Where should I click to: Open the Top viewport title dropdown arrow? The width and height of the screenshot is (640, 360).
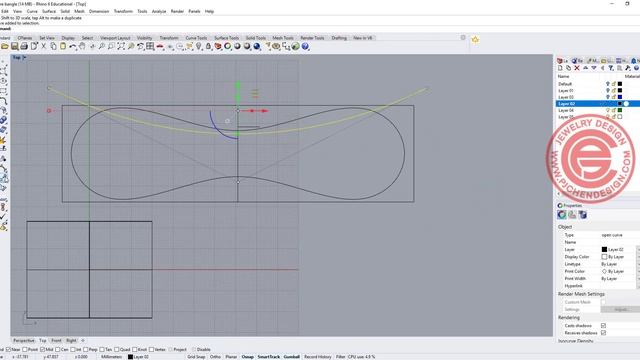[x=24, y=58]
